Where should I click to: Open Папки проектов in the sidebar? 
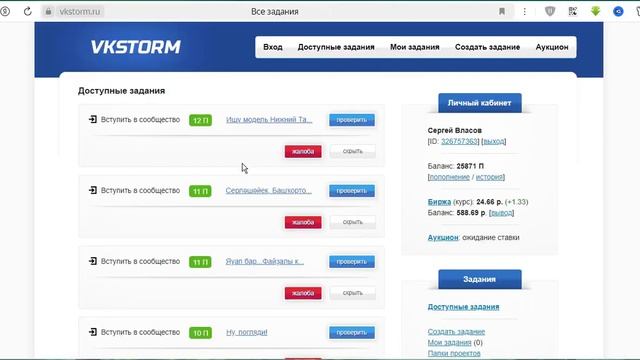(x=454, y=353)
